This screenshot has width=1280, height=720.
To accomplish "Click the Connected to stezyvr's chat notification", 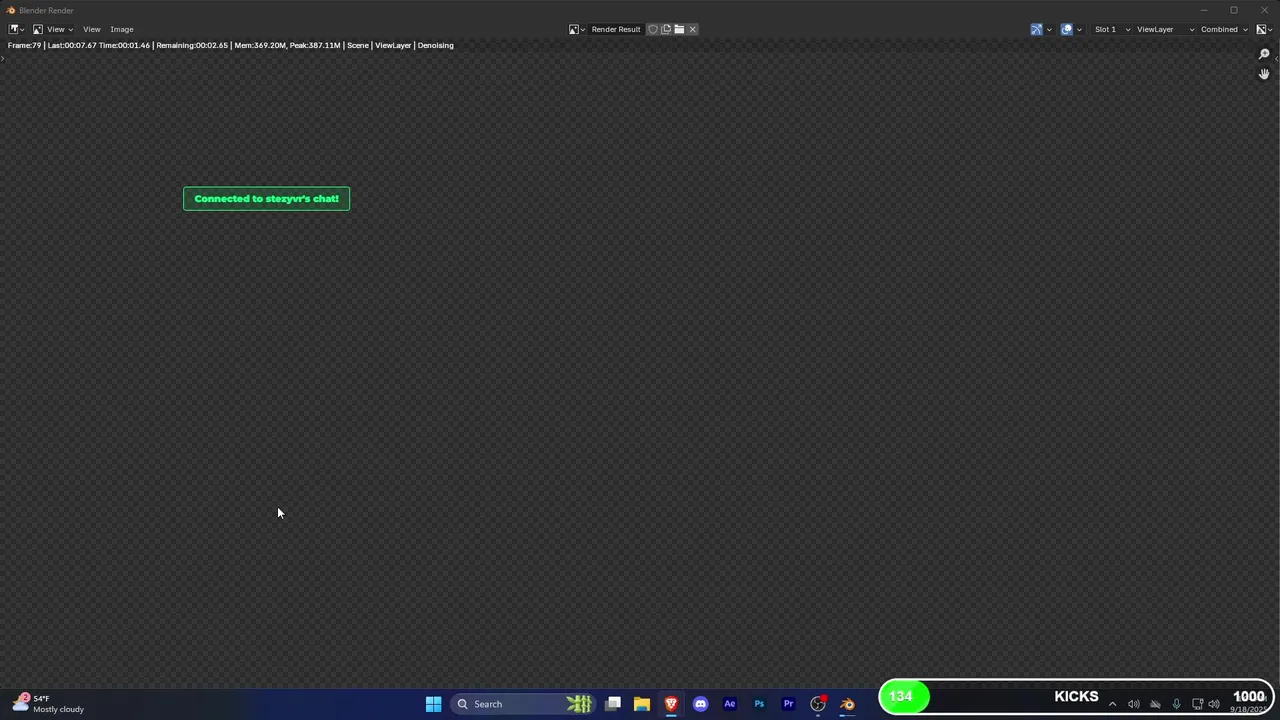I will pos(266,198).
